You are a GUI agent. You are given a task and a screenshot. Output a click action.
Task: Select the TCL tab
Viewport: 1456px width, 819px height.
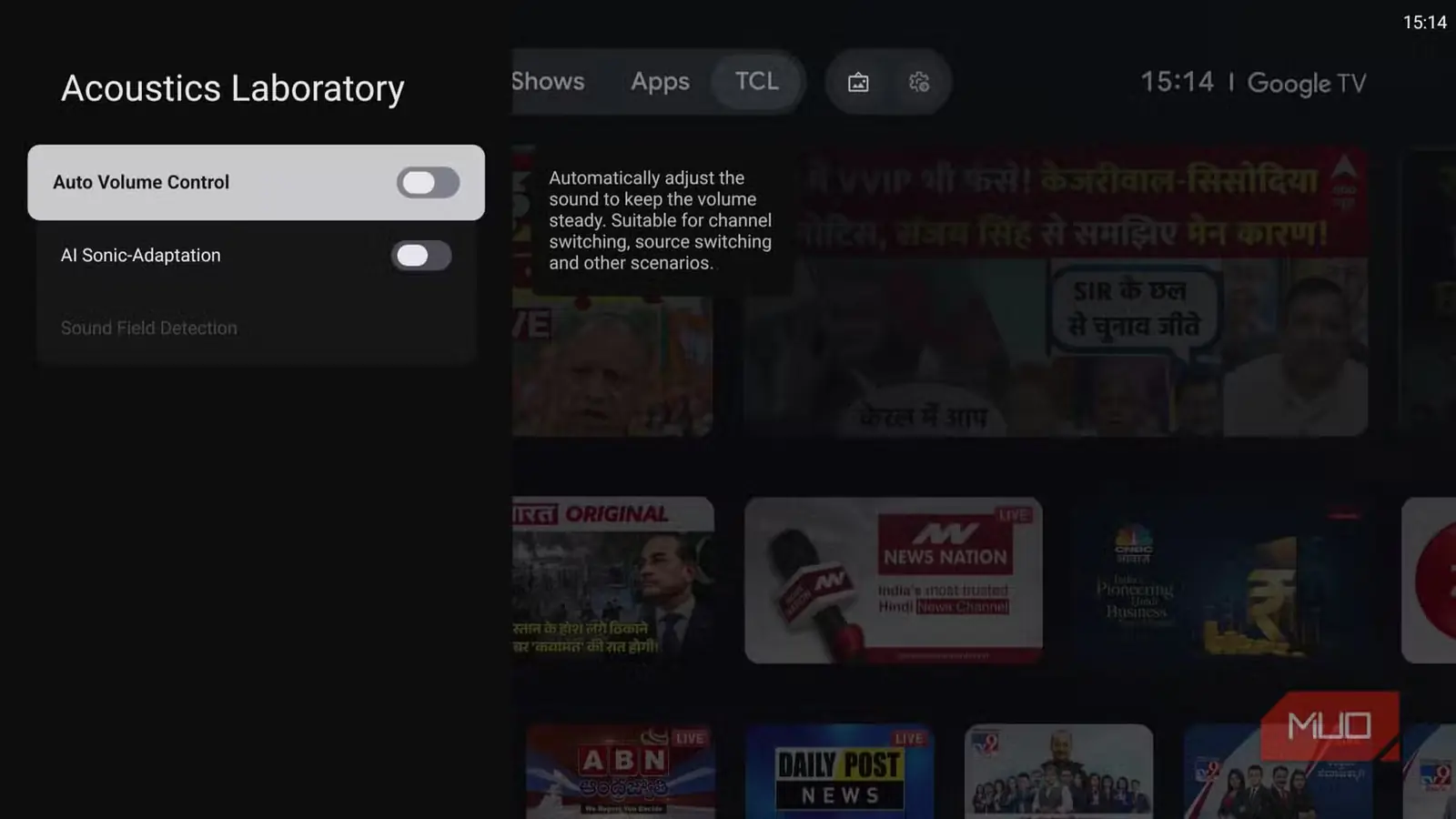[x=756, y=82]
